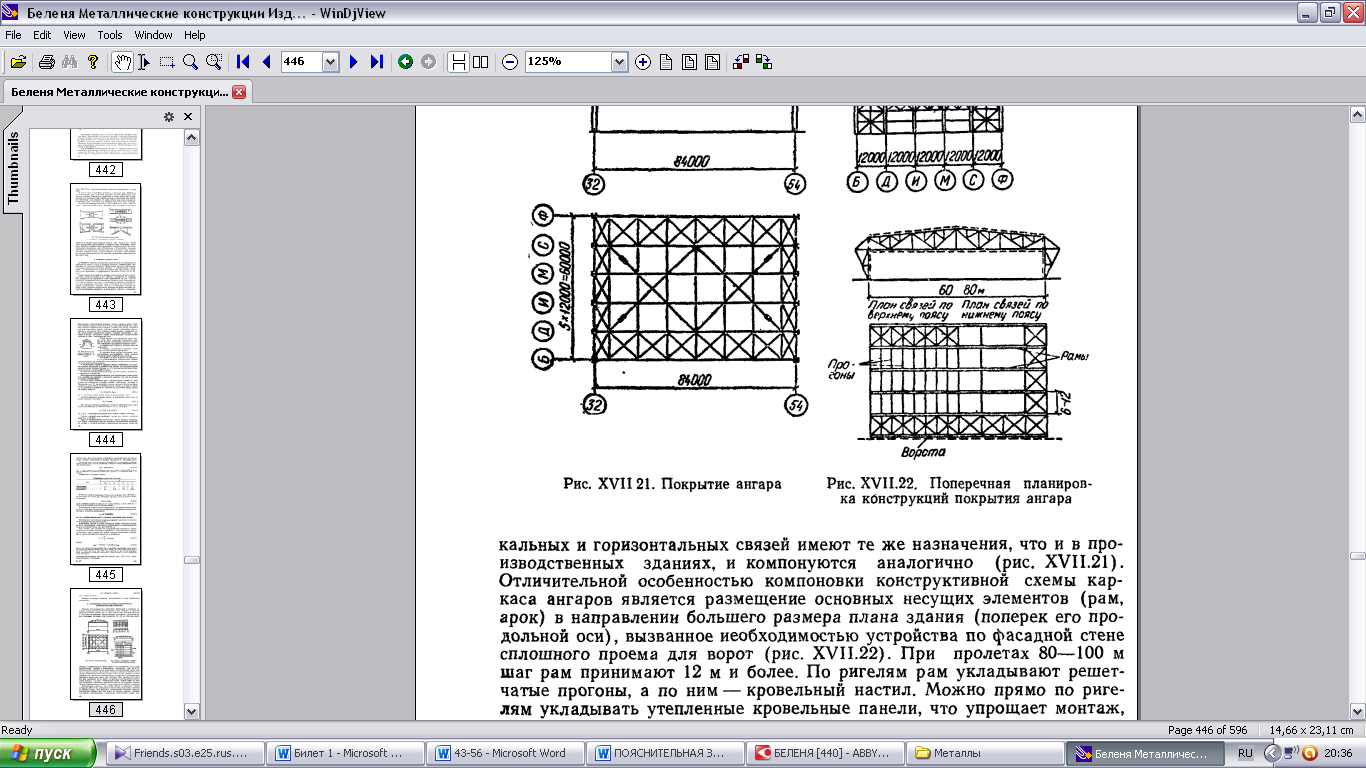Image resolution: width=1366 pixels, height=768 pixels.
Task: Select the rectangle region selection tool
Action: point(167,62)
